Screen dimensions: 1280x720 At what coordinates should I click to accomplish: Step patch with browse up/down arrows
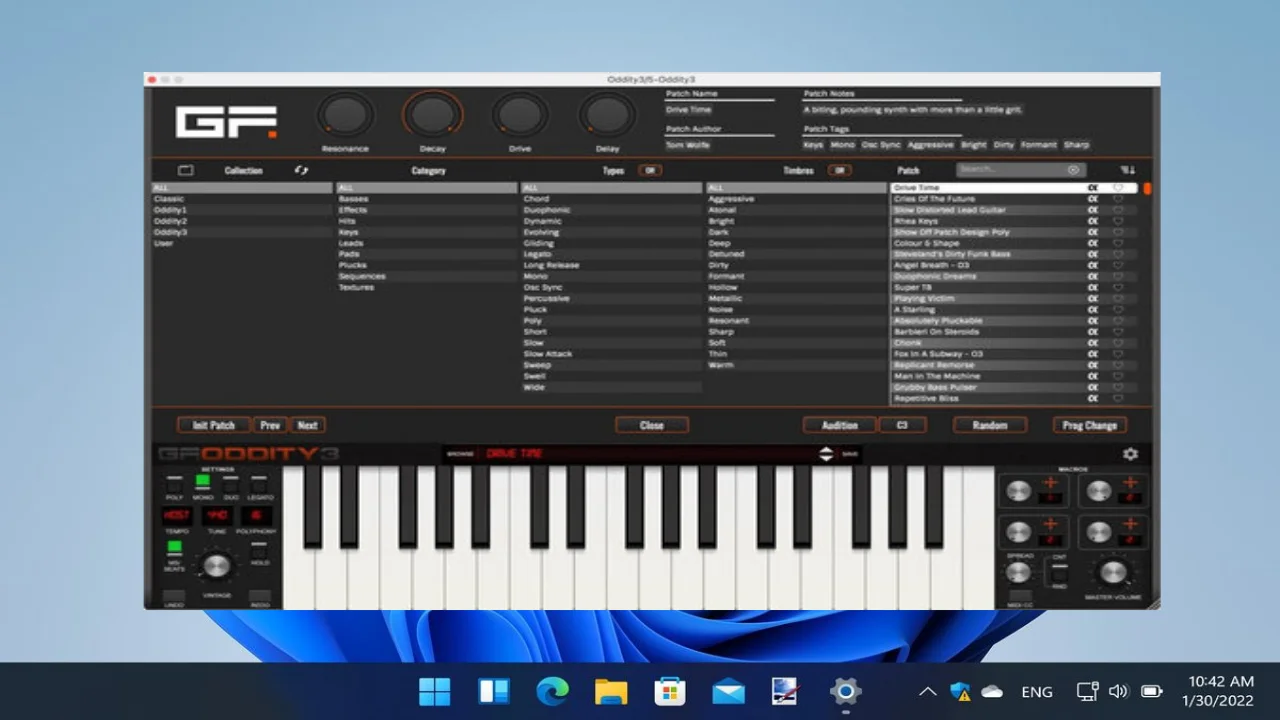point(825,454)
